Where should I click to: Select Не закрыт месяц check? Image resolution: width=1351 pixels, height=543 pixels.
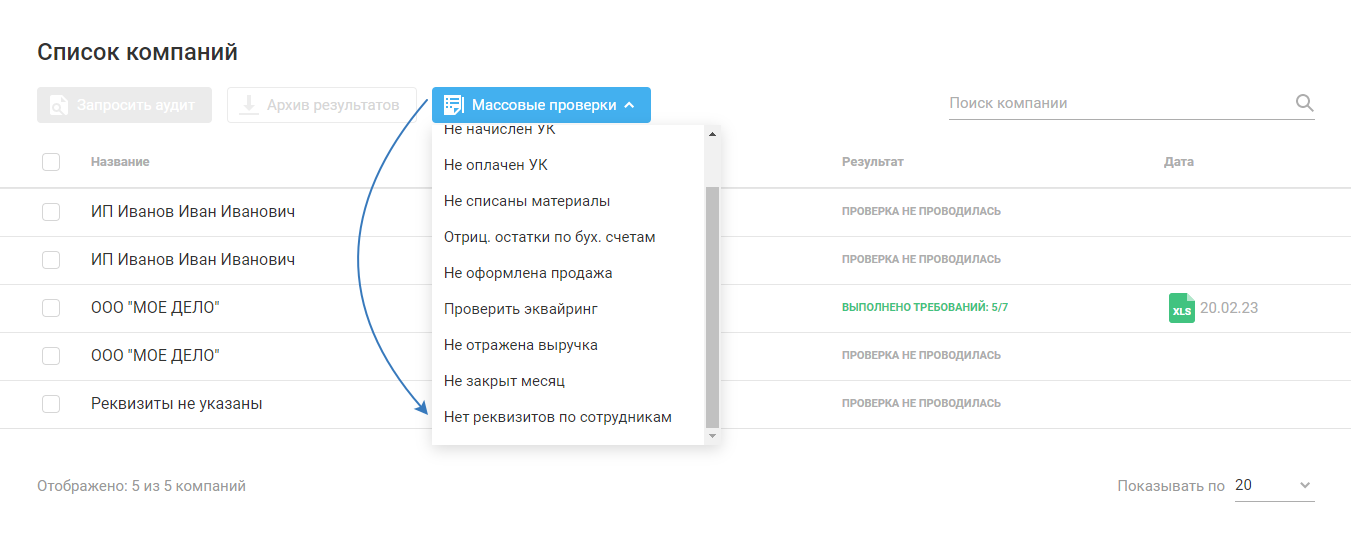pos(504,381)
